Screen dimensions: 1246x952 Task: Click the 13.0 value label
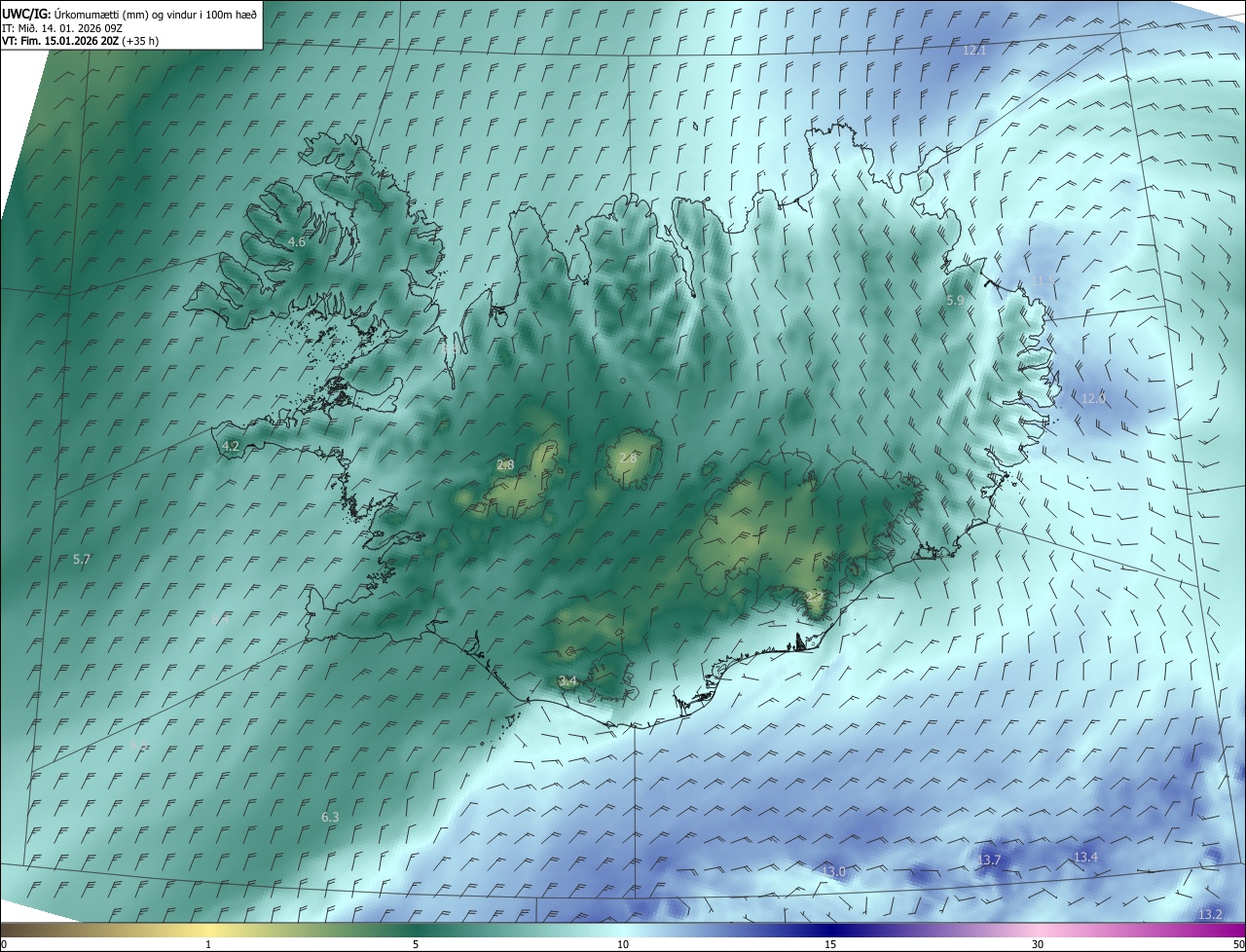[834, 871]
